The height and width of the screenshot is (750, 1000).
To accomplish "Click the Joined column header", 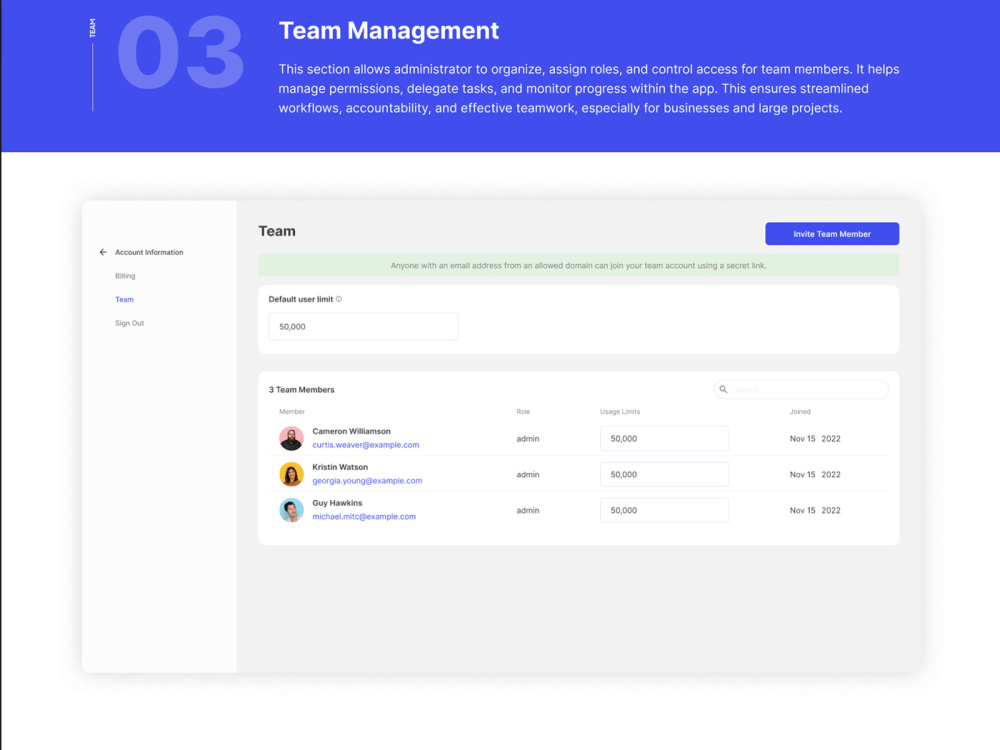I will point(800,411).
